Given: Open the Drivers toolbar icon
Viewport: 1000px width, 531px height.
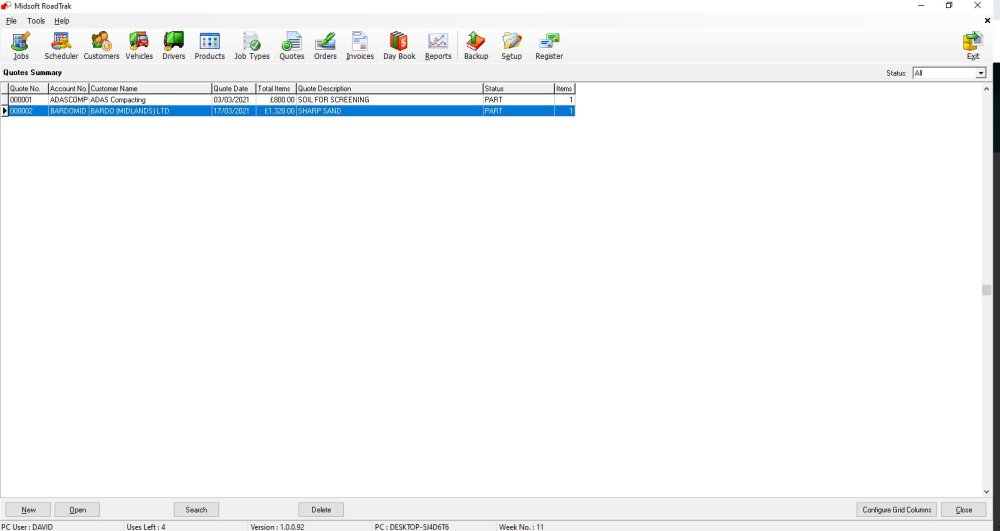Looking at the screenshot, I should click(173, 46).
